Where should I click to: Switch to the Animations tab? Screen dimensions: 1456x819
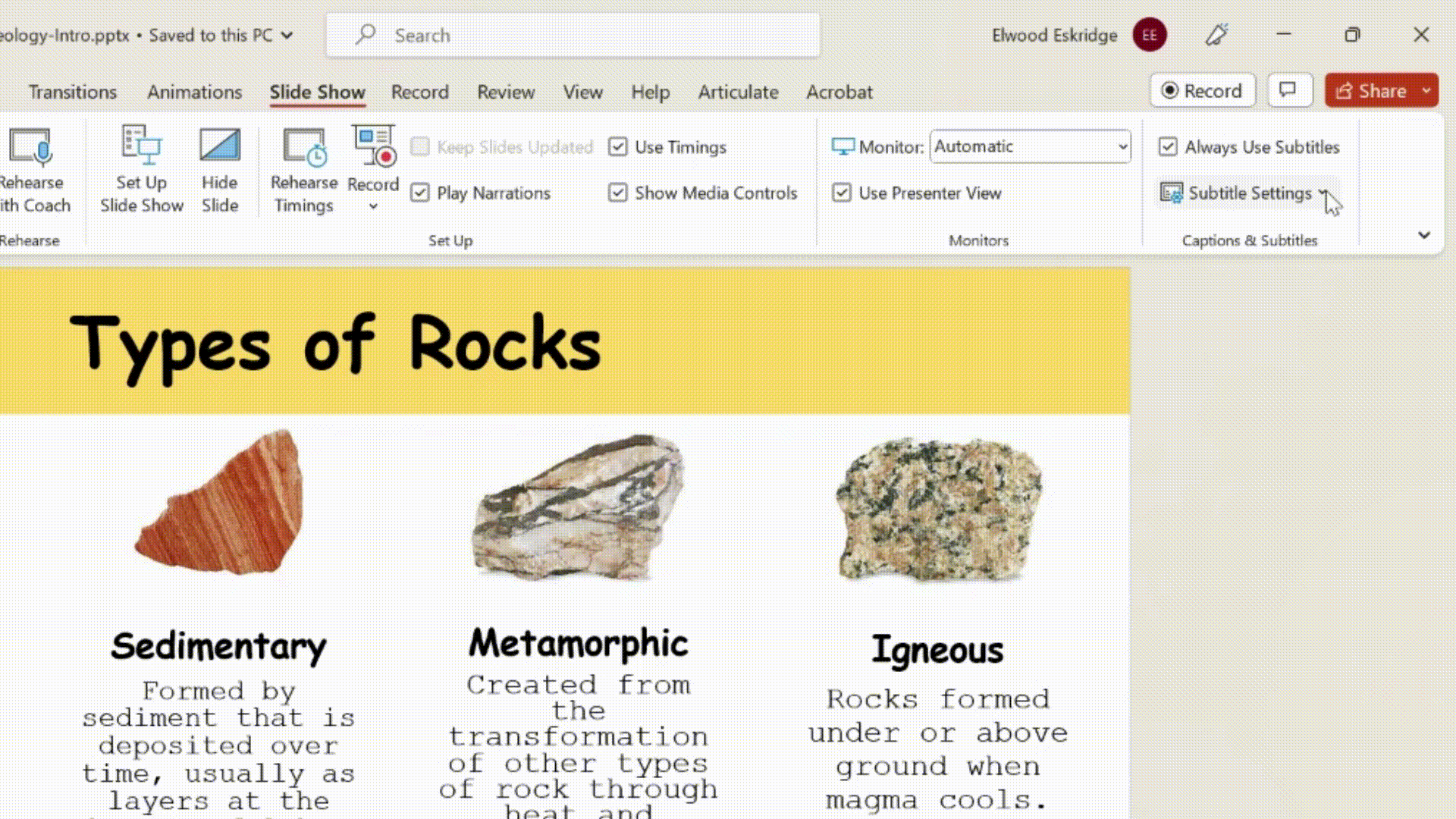point(194,92)
